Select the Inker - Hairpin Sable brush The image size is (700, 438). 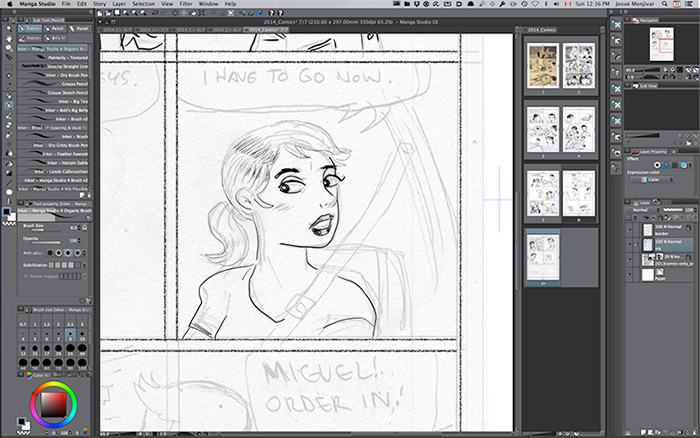pos(54,163)
